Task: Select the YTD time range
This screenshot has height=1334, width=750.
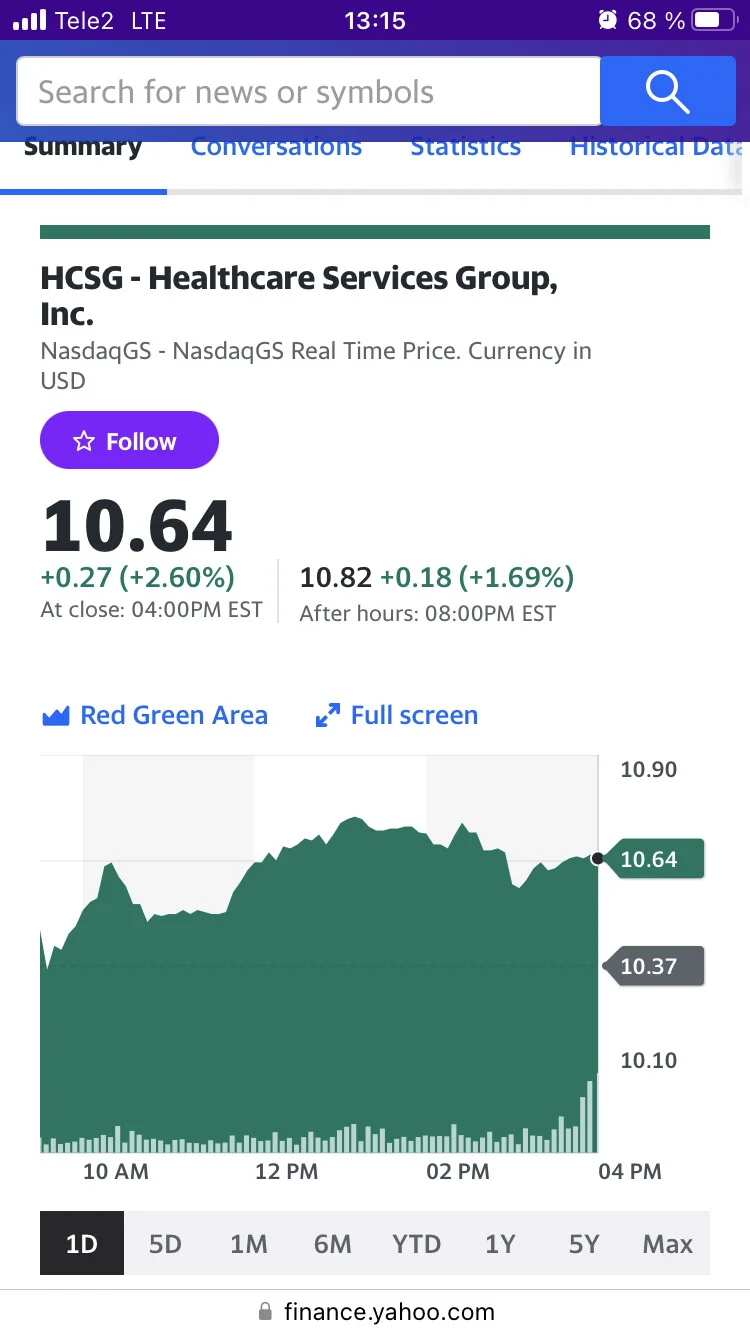Action: click(x=416, y=1243)
